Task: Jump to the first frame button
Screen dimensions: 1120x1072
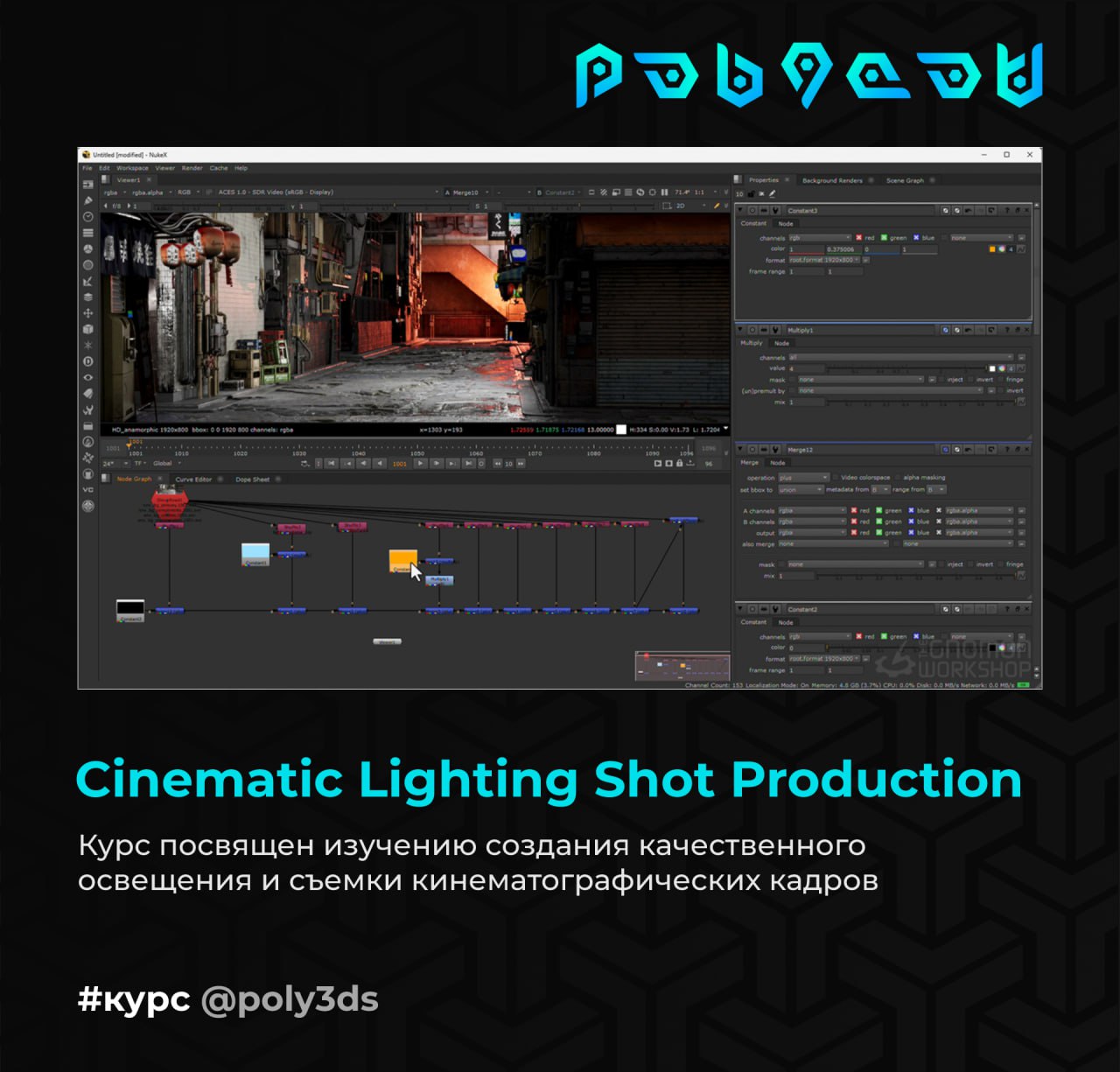Action: pos(332,464)
